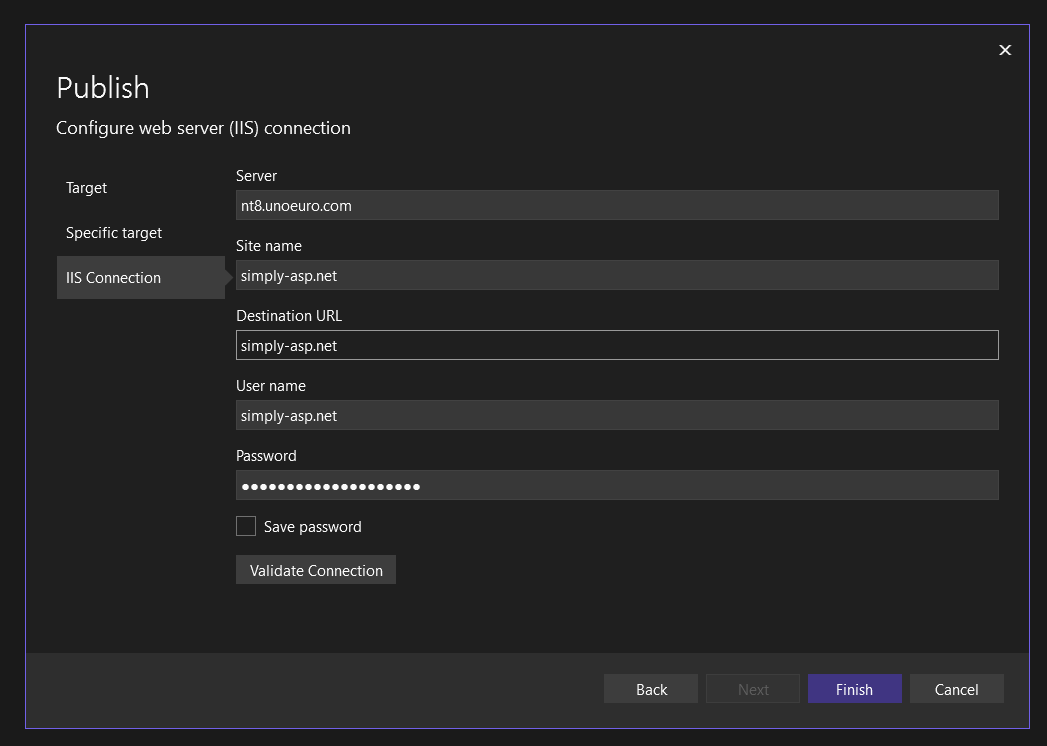Screen dimensions: 1047x746
Task: Click the 'Server' field label
Action: point(256,176)
